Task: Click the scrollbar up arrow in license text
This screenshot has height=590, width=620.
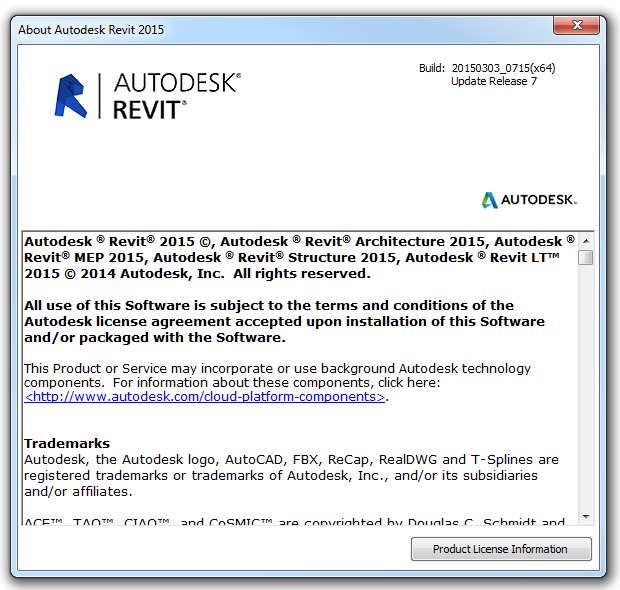Action: (586, 241)
